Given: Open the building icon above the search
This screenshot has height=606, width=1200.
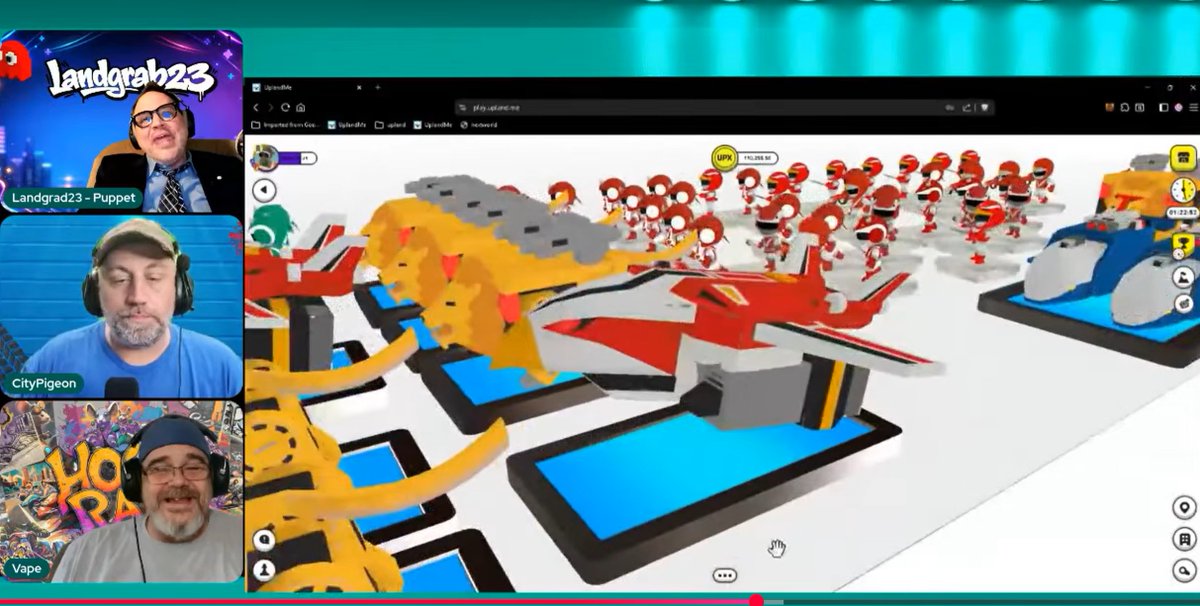Looking at the screenshot, I should point(1185,539).
